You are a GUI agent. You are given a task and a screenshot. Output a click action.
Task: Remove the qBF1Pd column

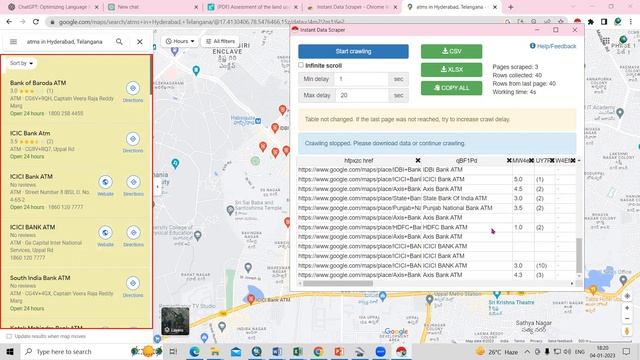point(509,161)
